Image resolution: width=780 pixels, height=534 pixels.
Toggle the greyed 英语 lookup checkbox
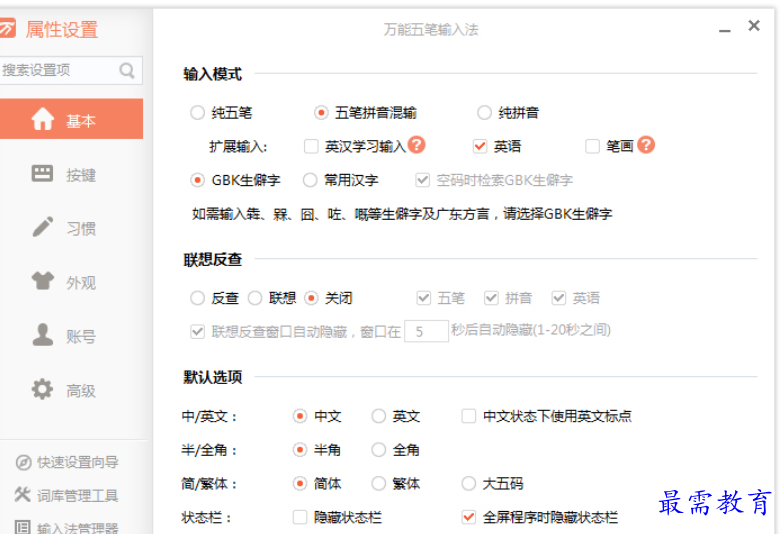(559, 298)
